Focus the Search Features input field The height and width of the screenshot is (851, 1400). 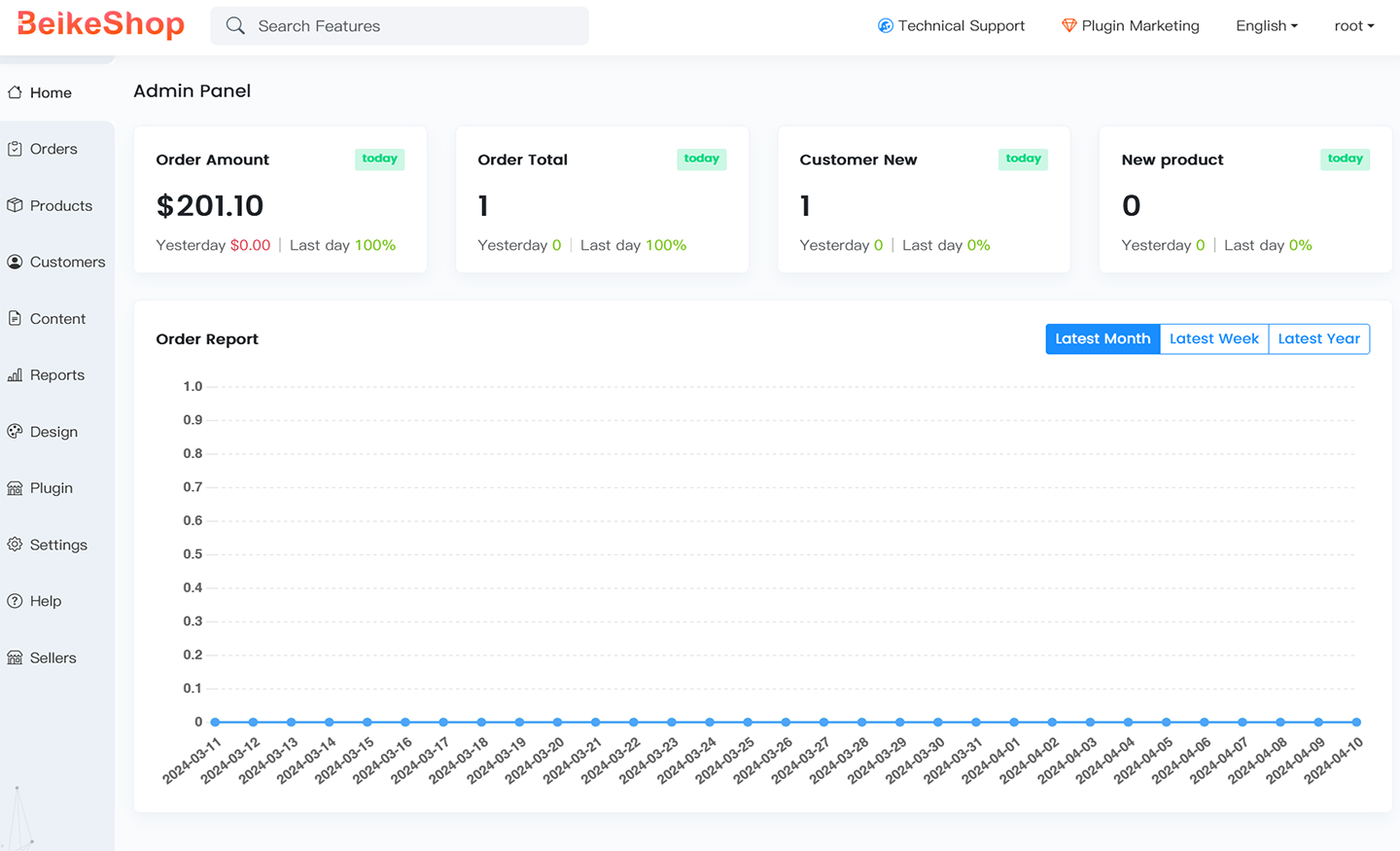tap(400, 25)
